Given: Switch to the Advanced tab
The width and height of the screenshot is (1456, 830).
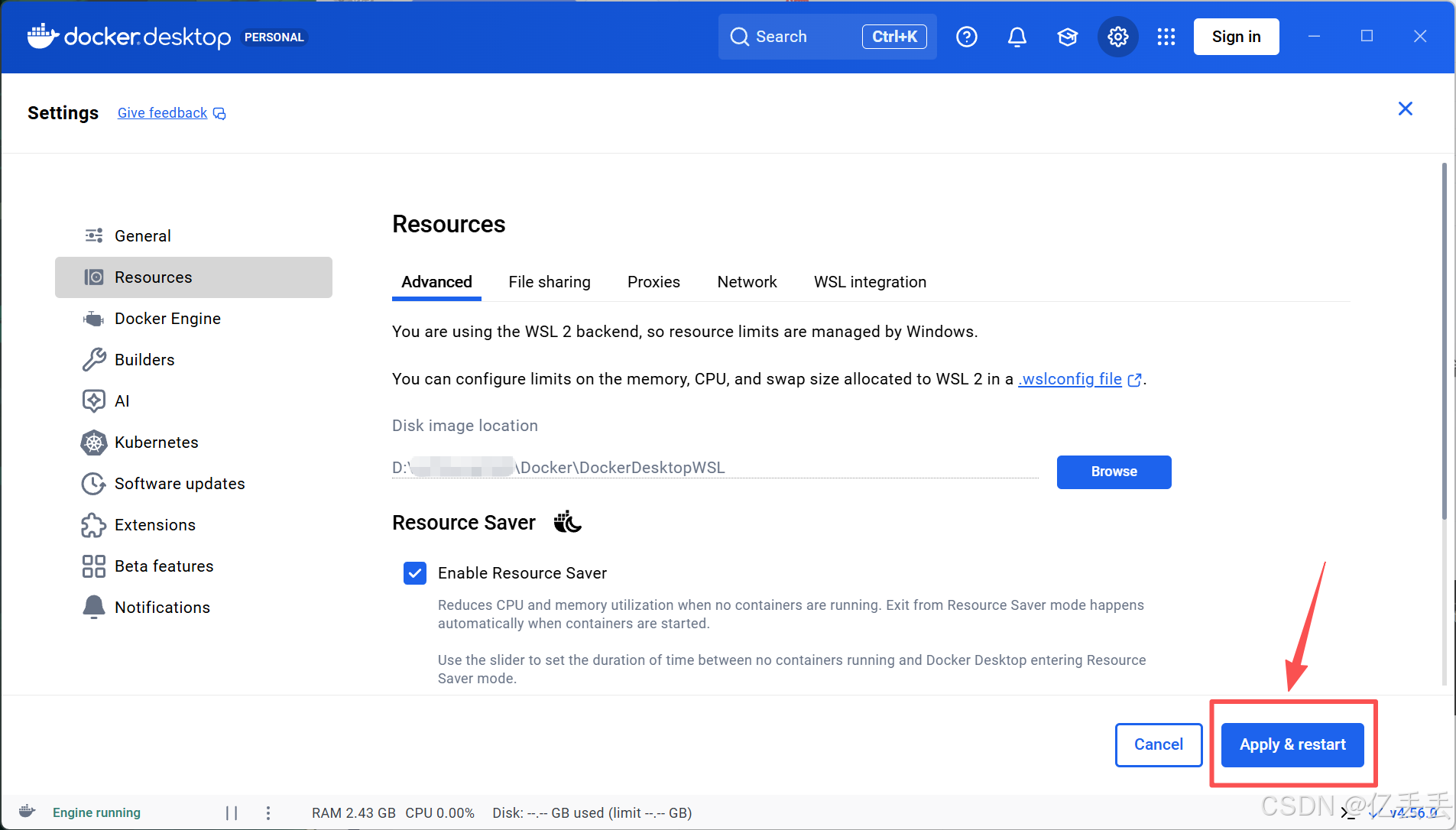Looking at the screenshot, I should tap(436, 282).
